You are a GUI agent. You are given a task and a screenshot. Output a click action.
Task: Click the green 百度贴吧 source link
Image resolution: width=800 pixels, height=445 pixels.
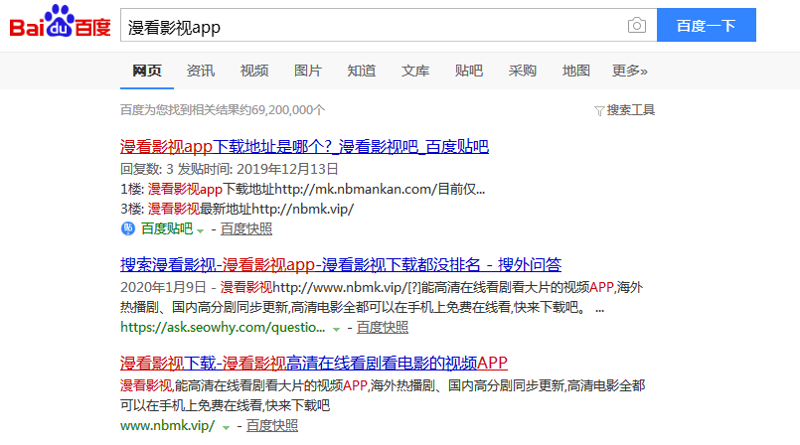(167, 229)
